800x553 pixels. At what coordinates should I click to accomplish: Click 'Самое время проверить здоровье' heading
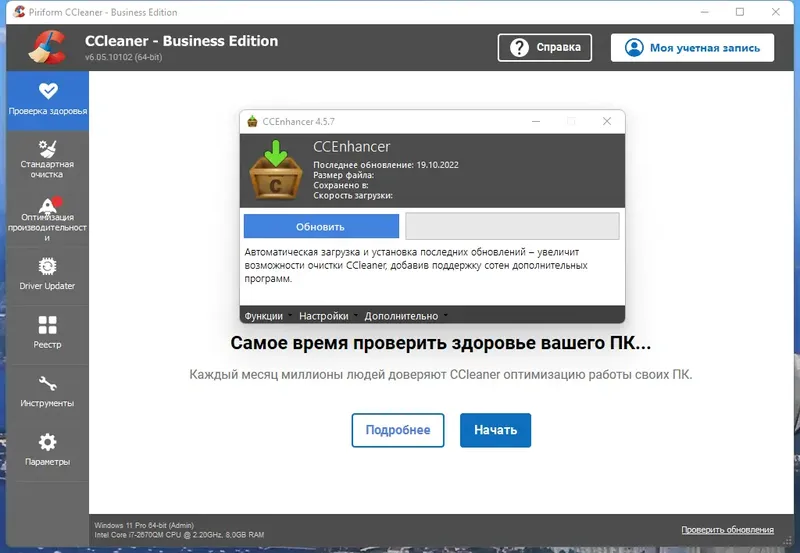(440, 343)
